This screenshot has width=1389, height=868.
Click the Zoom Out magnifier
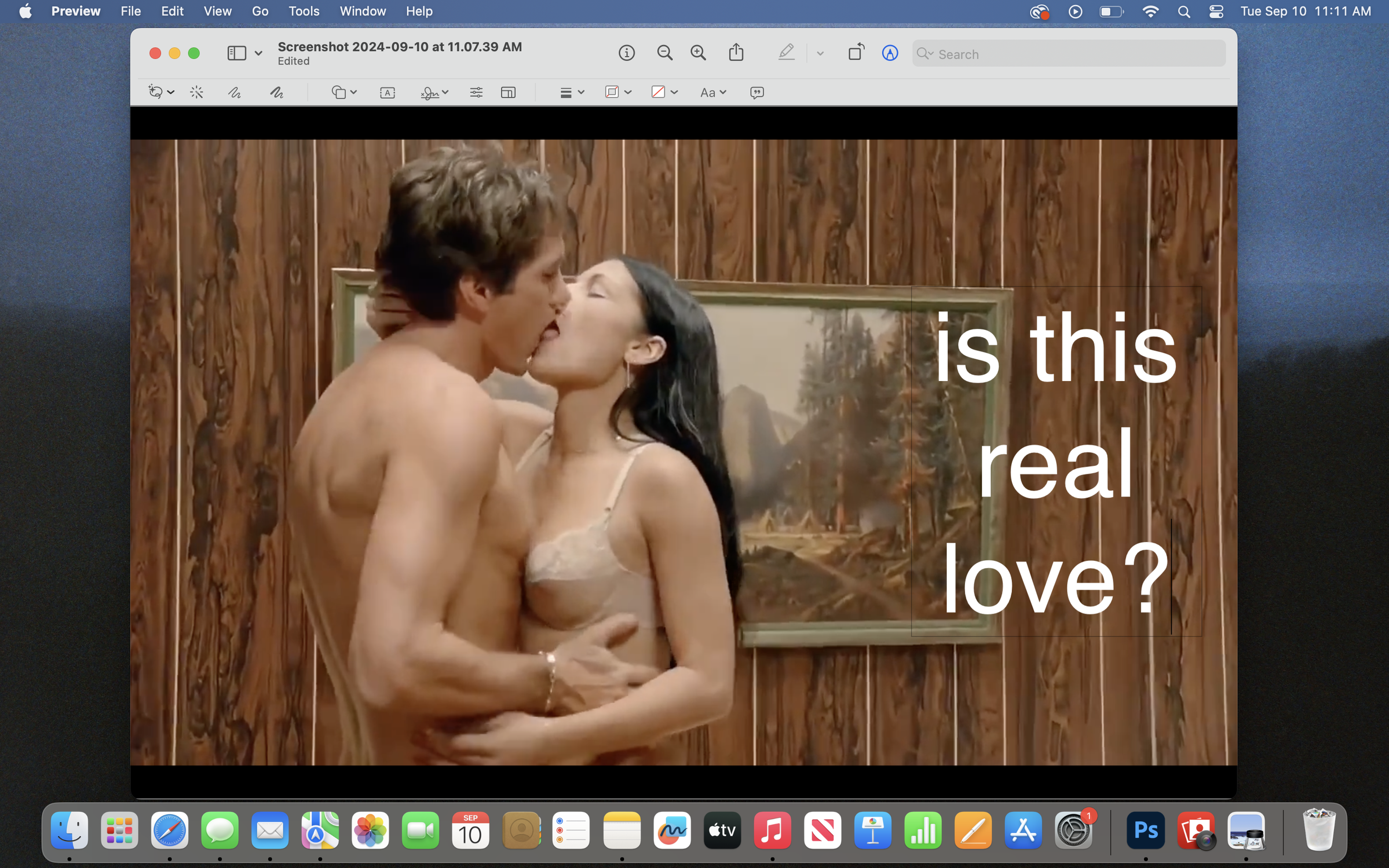click(664, 53)
